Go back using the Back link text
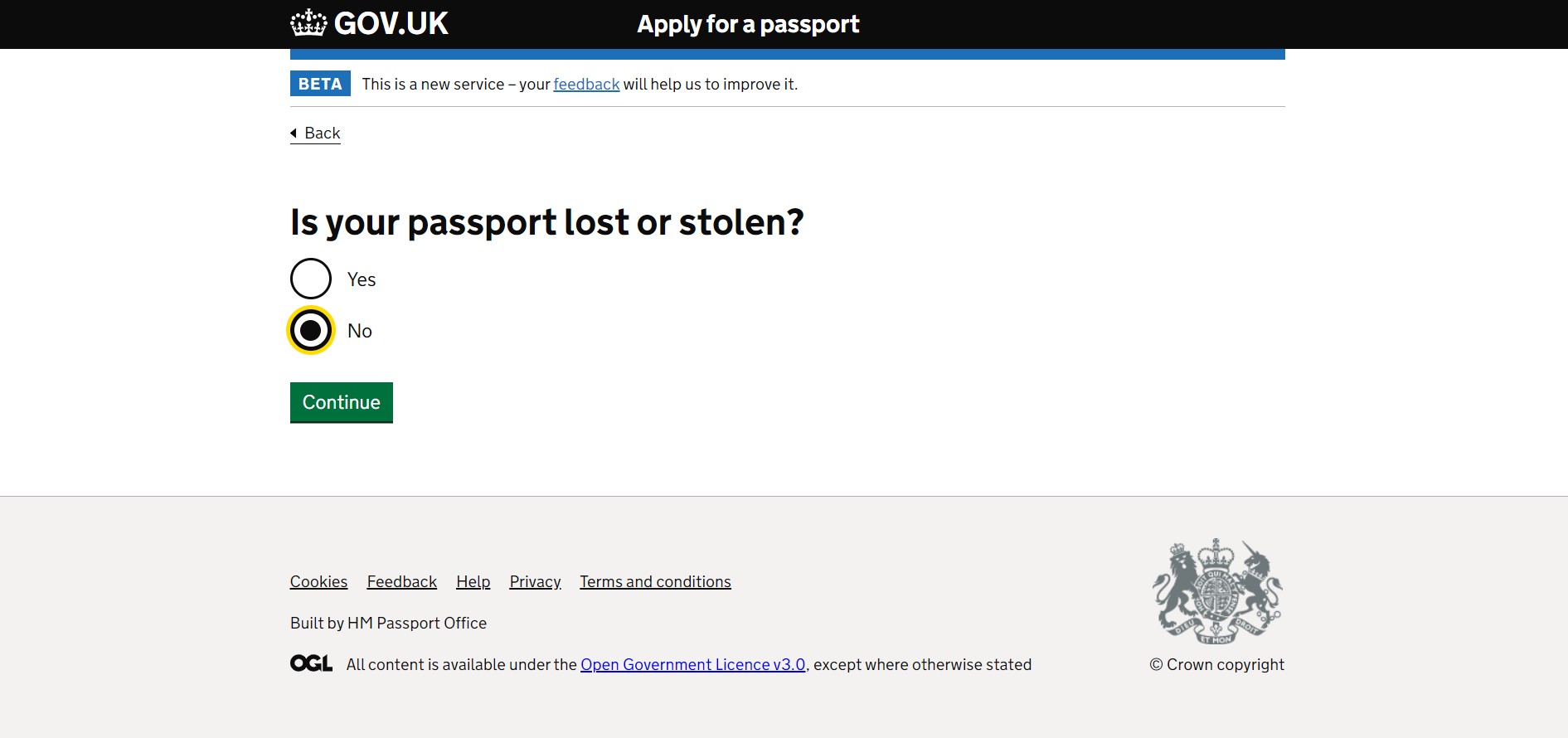 [x=323, y=133]
